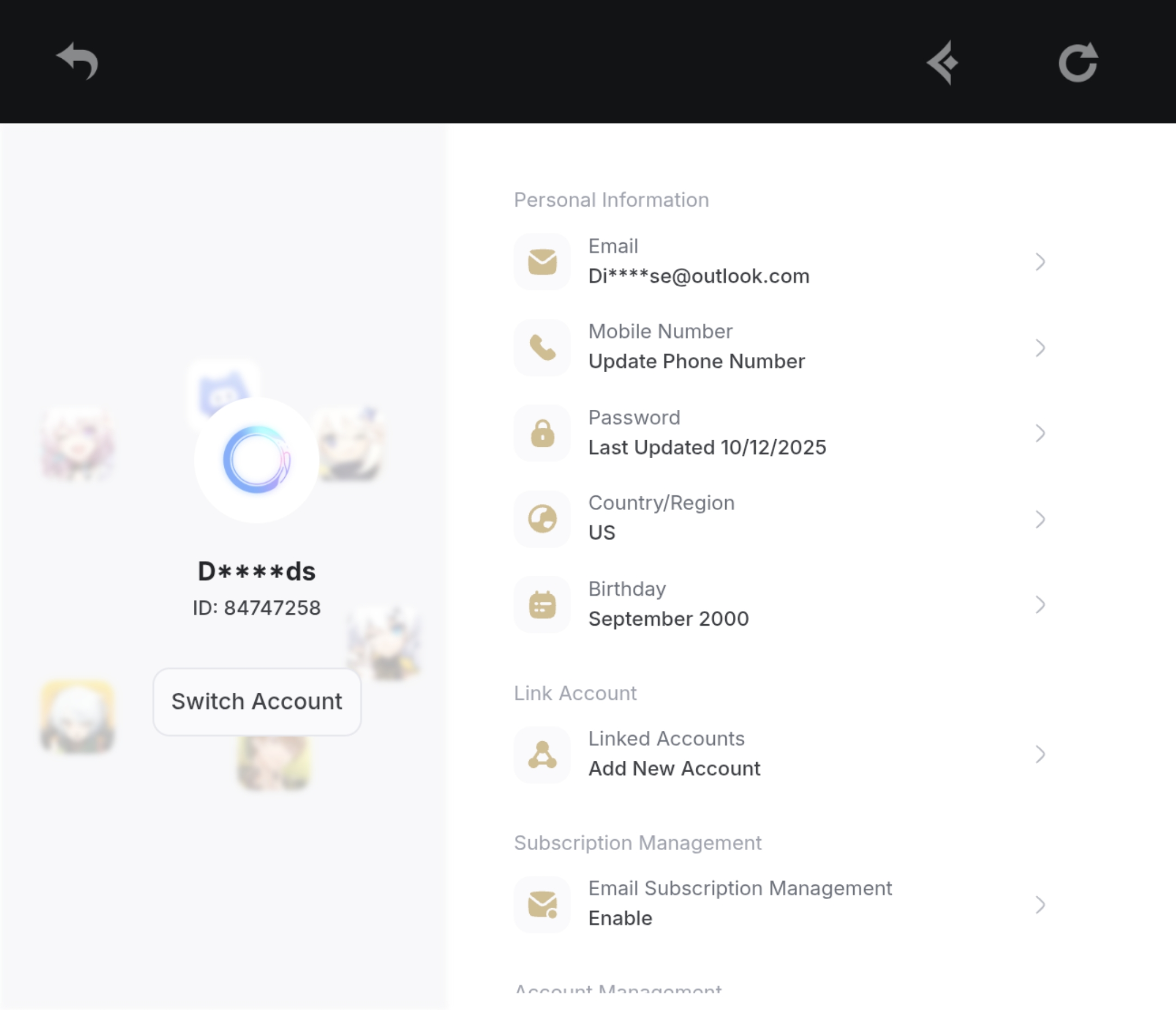Expand the Email row chevron

pyautogui.click(x=1040, y=262)
